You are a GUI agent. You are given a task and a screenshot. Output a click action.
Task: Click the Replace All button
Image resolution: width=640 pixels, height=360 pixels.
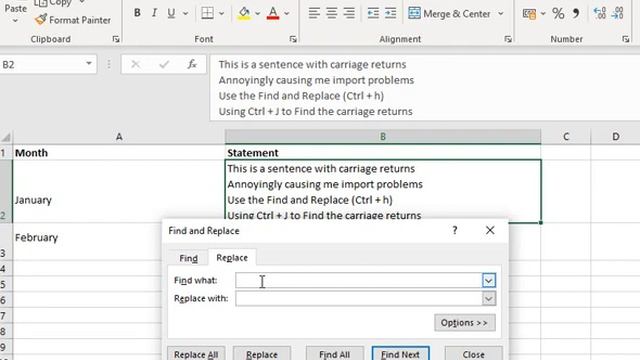point(196,353)
